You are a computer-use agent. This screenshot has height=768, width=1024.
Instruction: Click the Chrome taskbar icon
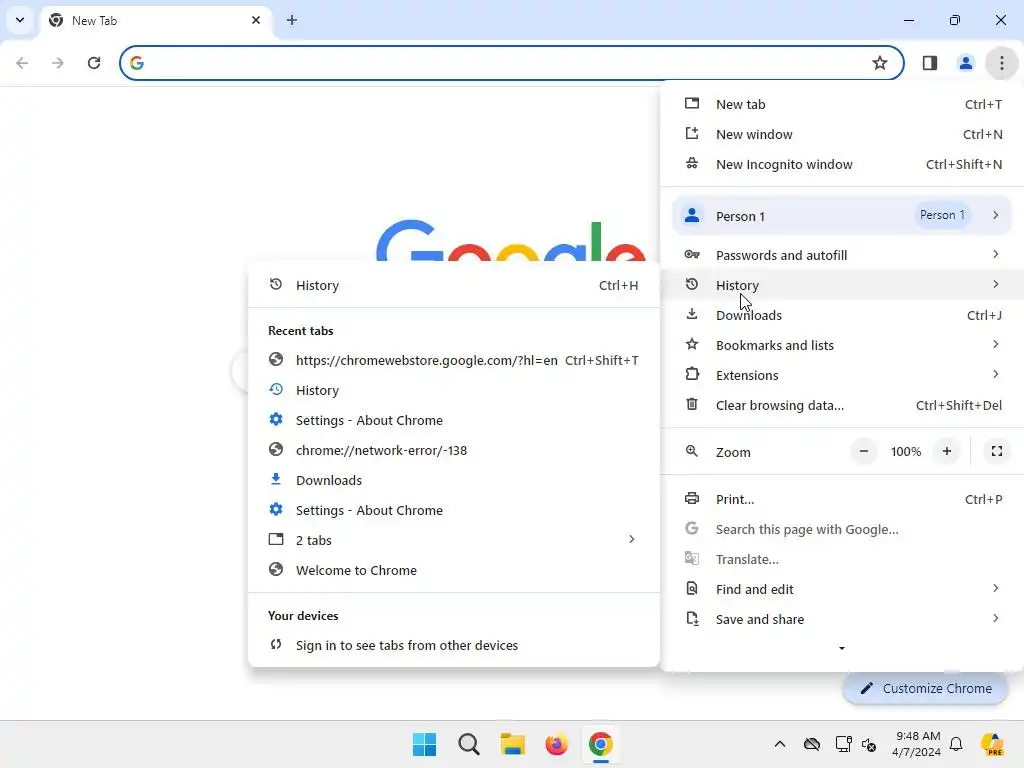[600, 744]
